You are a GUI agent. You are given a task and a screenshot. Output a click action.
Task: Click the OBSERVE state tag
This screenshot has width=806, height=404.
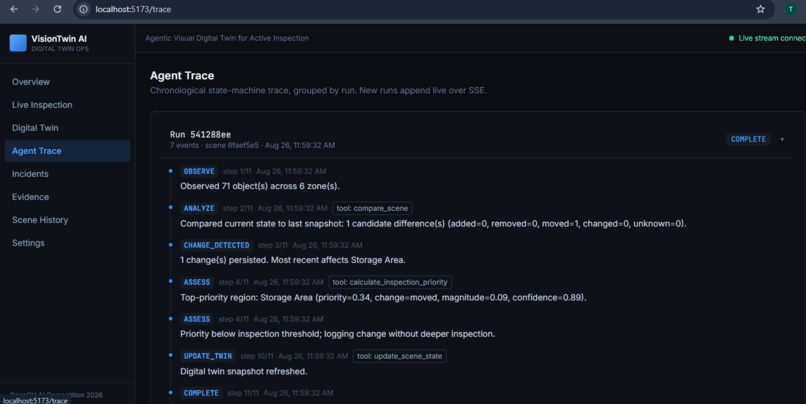coord(199,171)
